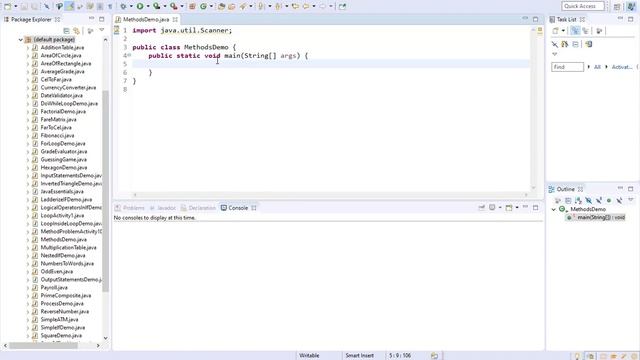640x360 pixels.
Task: Collapse the default package tree node
Action: (20, 40)
